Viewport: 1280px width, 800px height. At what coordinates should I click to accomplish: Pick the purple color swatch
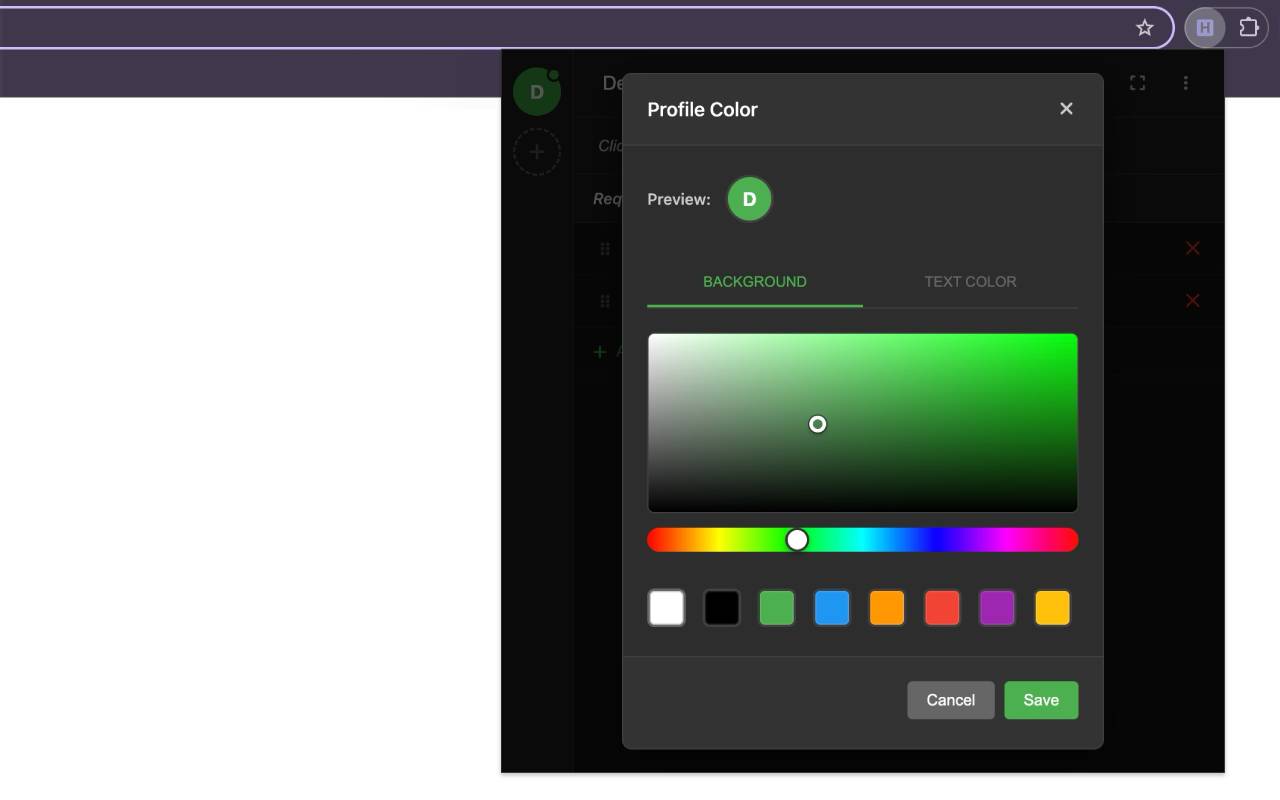pos(997,608)
